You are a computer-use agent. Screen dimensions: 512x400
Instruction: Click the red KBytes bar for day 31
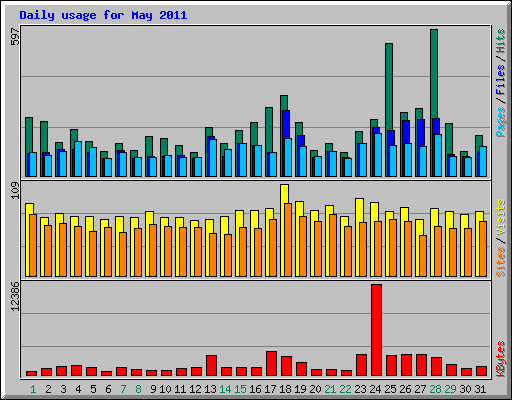(x=481, y=371)
